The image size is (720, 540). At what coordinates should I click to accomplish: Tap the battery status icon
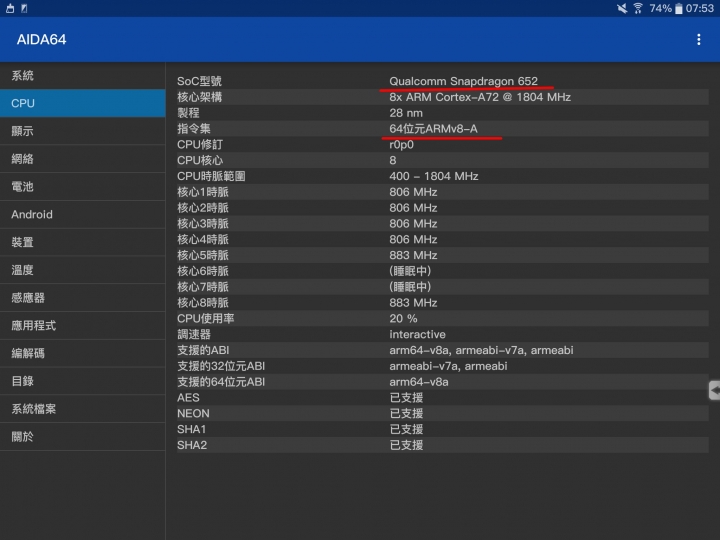[x=679, y=9]
